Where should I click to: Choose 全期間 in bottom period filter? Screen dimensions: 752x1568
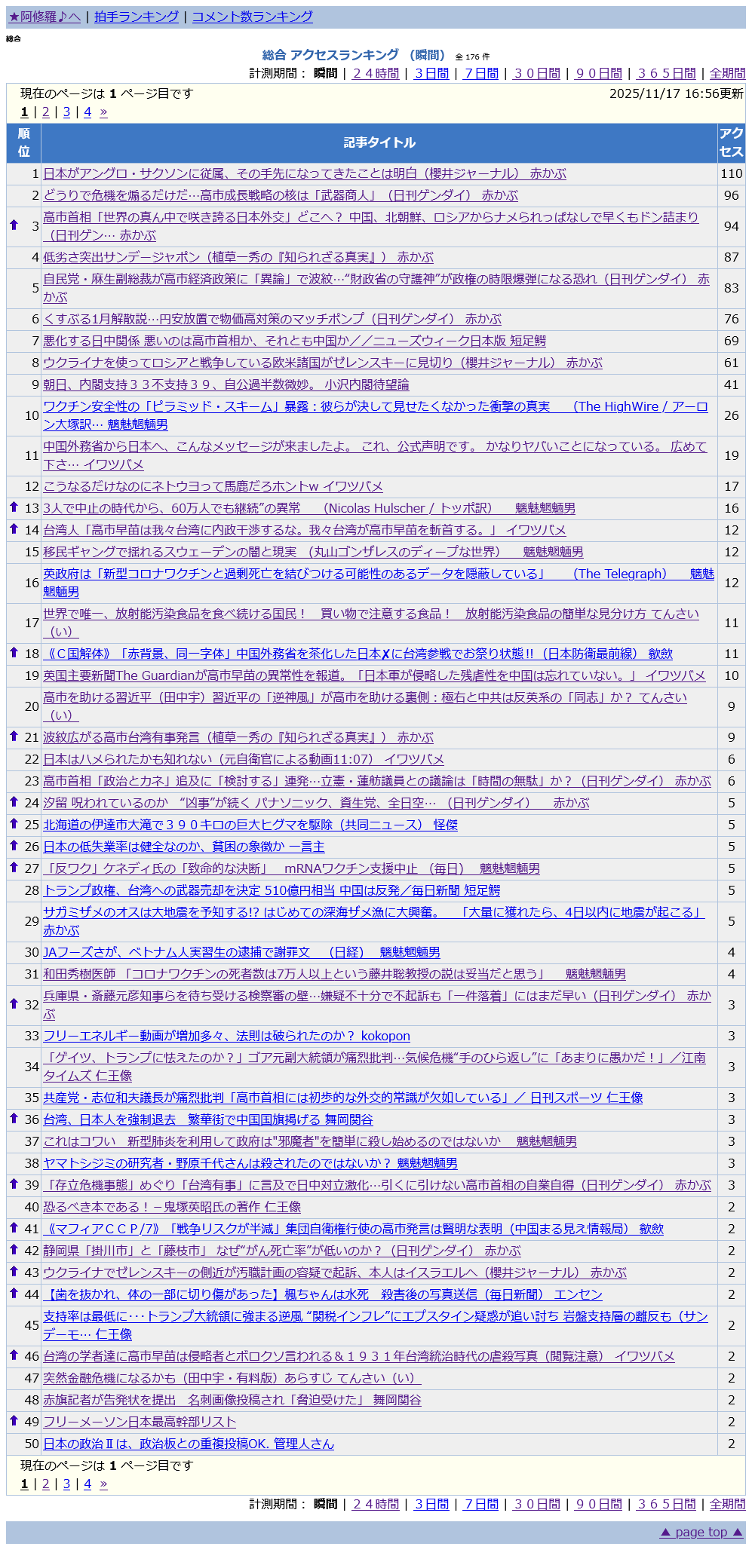[x=727, y=1504]
